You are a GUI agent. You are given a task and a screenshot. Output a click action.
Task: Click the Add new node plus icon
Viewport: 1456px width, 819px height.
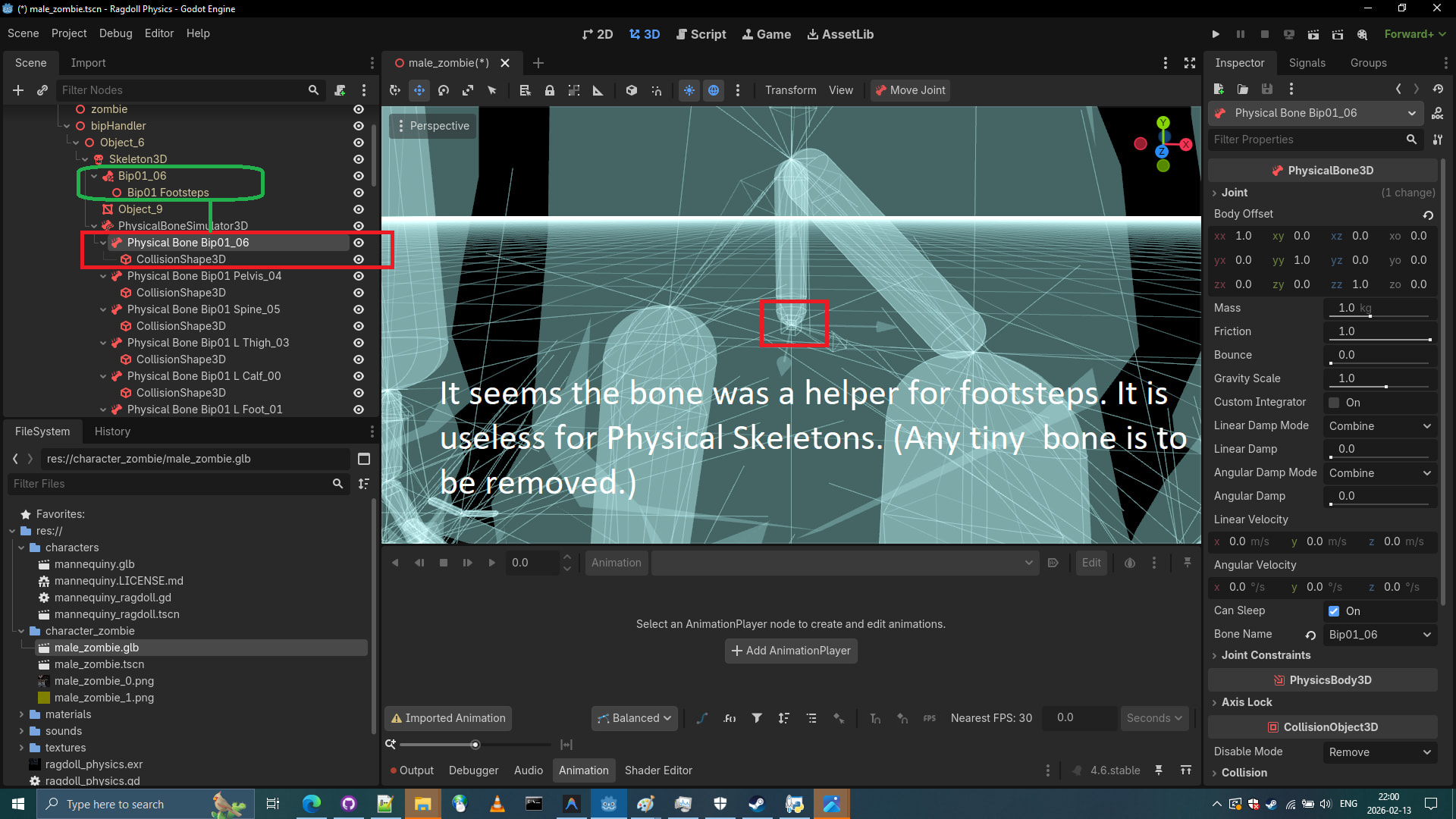18,90
